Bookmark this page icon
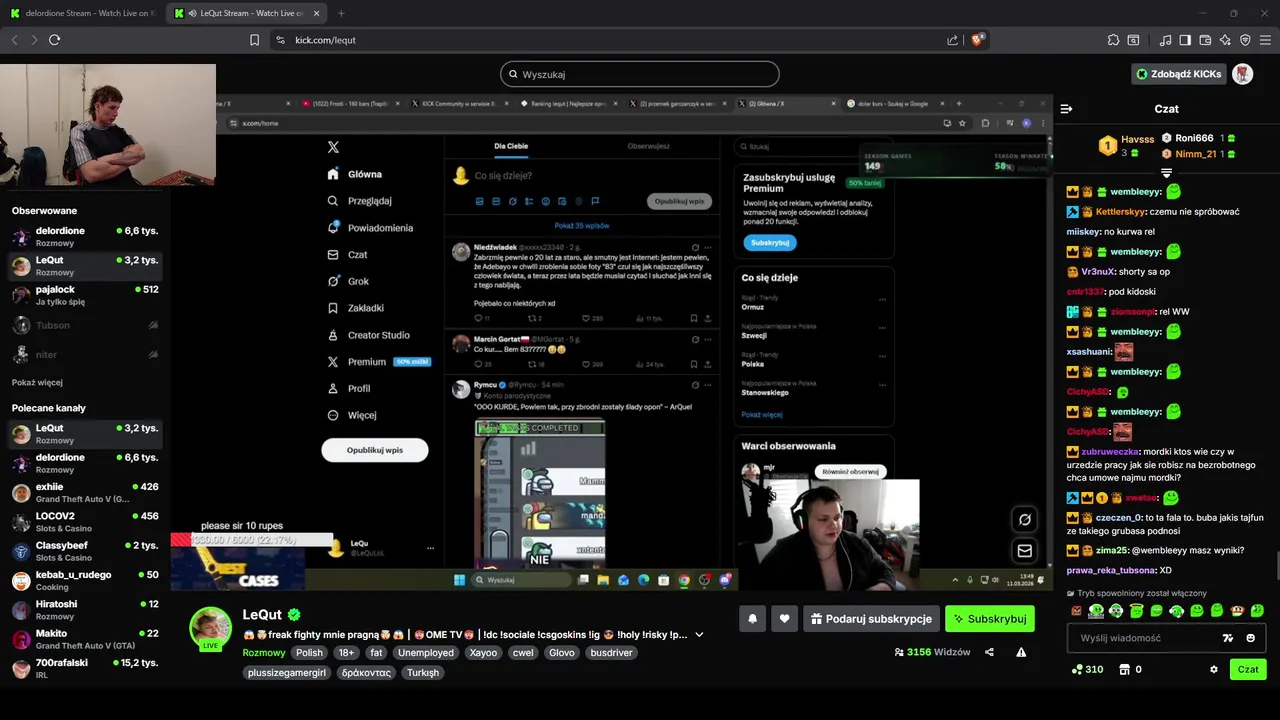 click(x=254, y=40)
